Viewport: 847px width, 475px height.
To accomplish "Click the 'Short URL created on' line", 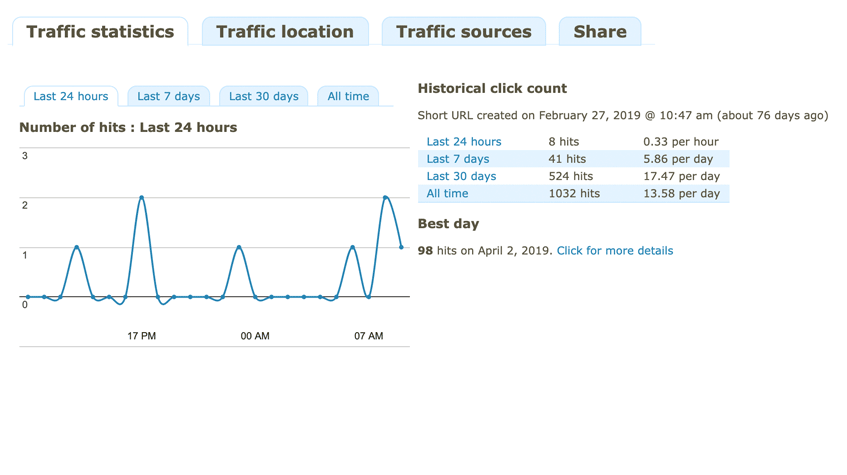I will (623, 116).
